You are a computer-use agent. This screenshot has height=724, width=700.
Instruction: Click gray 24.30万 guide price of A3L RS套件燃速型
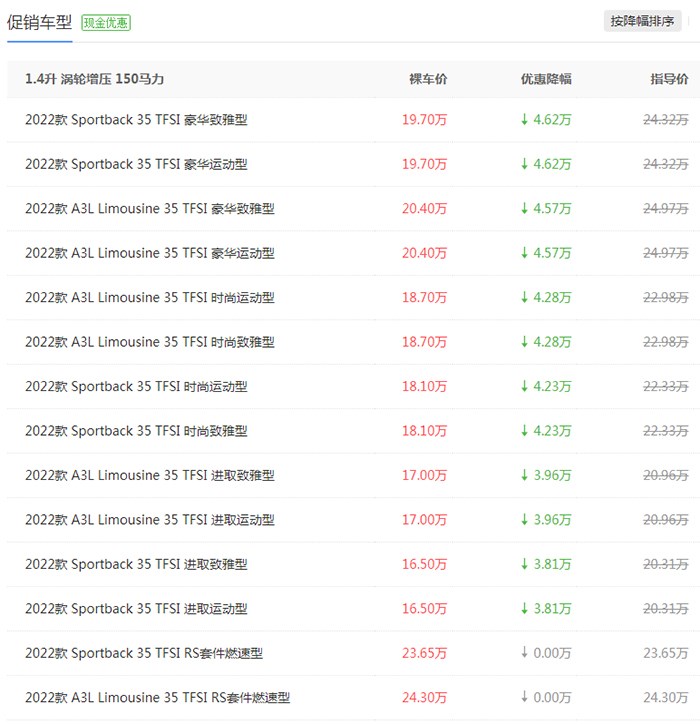666,698
